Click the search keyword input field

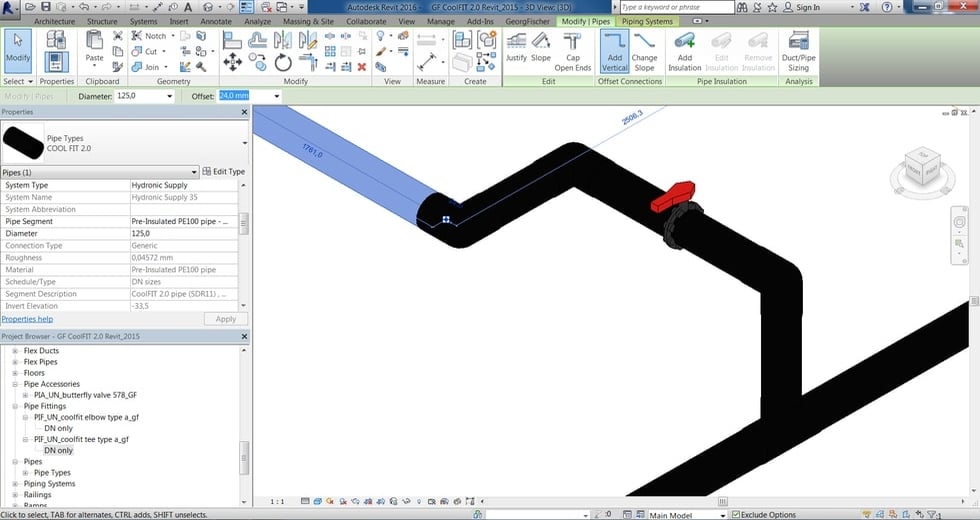tap(677, 7)
